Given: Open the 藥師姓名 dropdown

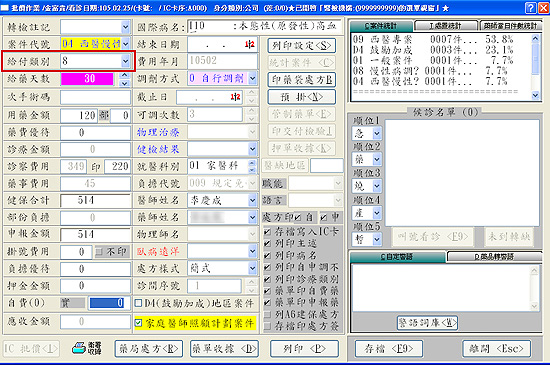Looking at the screenshot, I should click(253, 217).
